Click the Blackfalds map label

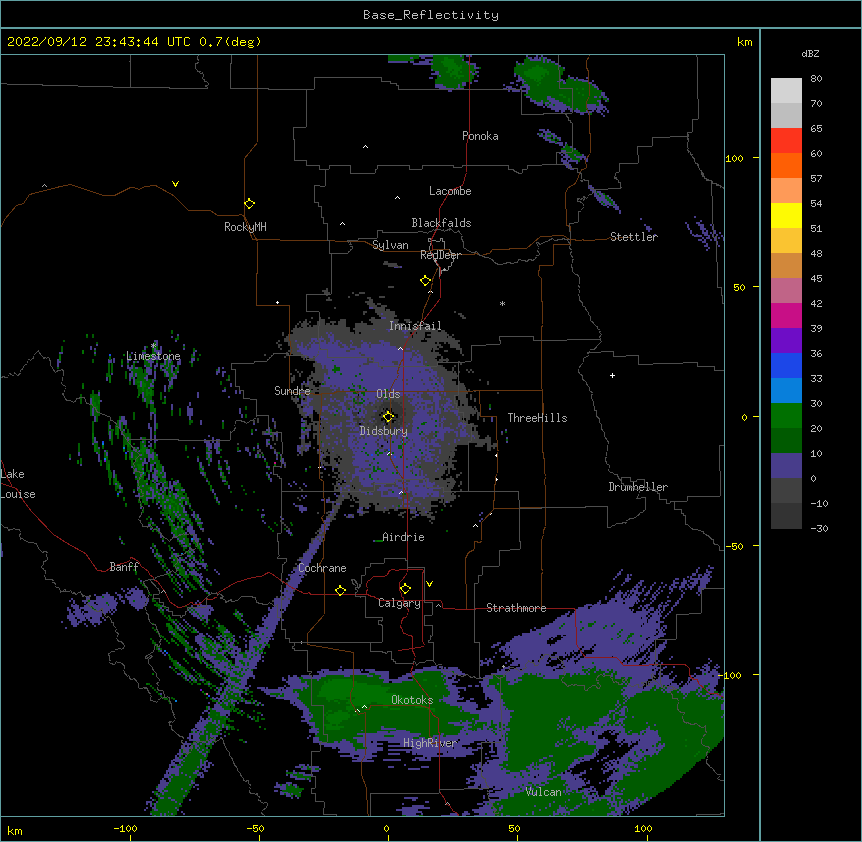click(x=441, y=223)
